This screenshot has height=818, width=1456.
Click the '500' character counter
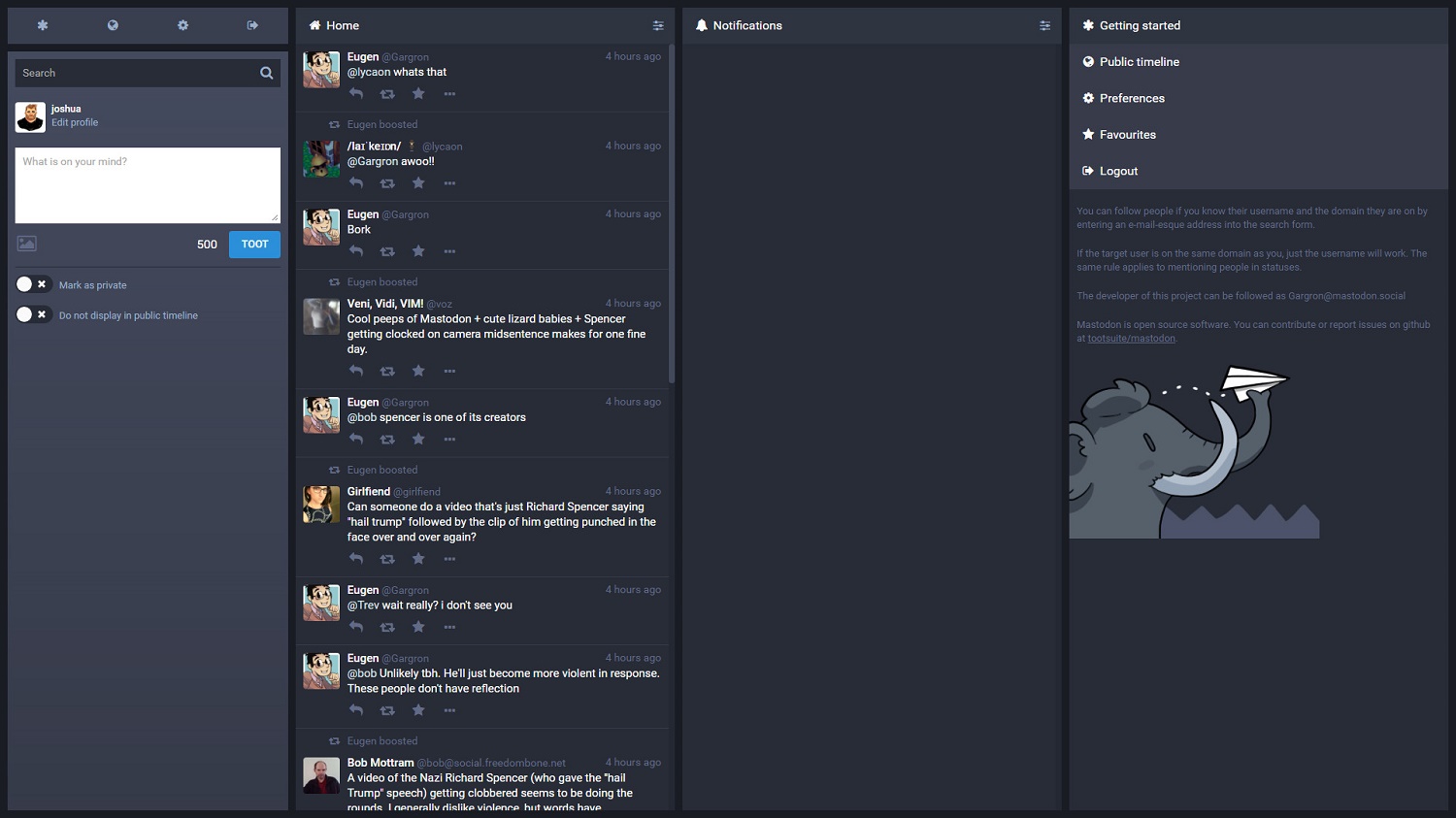[x=207, y=245]
